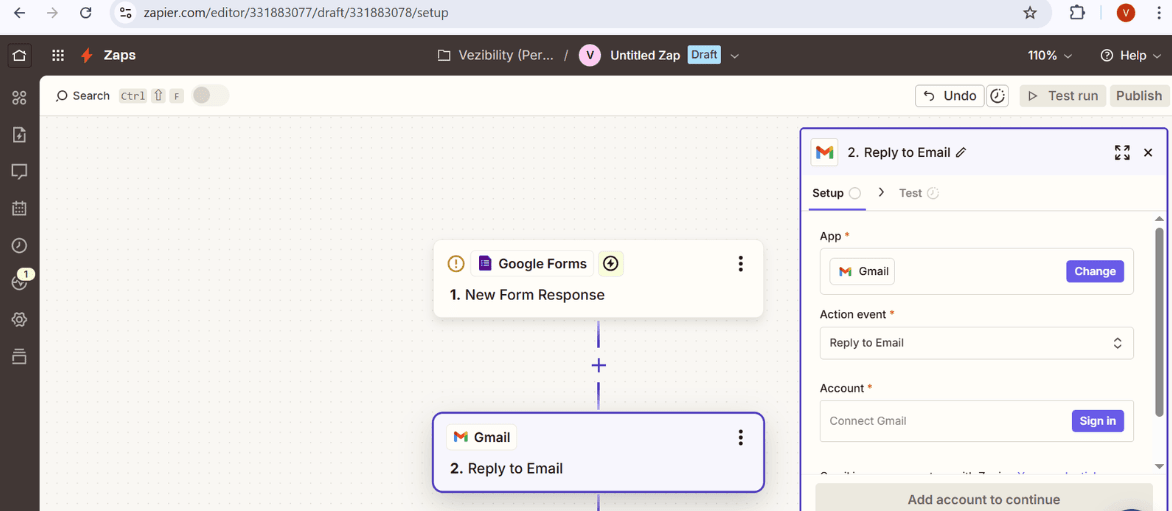Bookmark this page with star icon
This screenshot has width=1172, height=511.
tap(1030, 13)
